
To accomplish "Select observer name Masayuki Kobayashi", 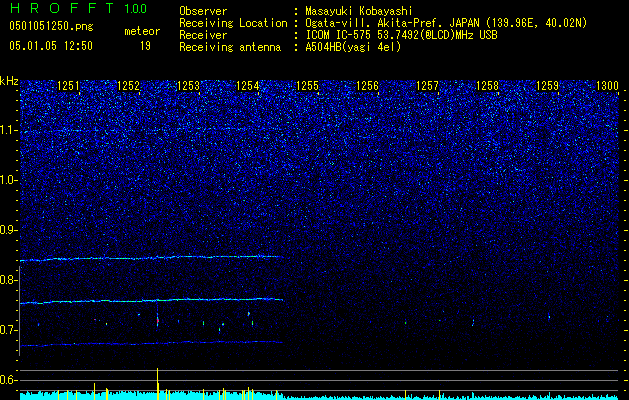I will (x=359, y=12).
